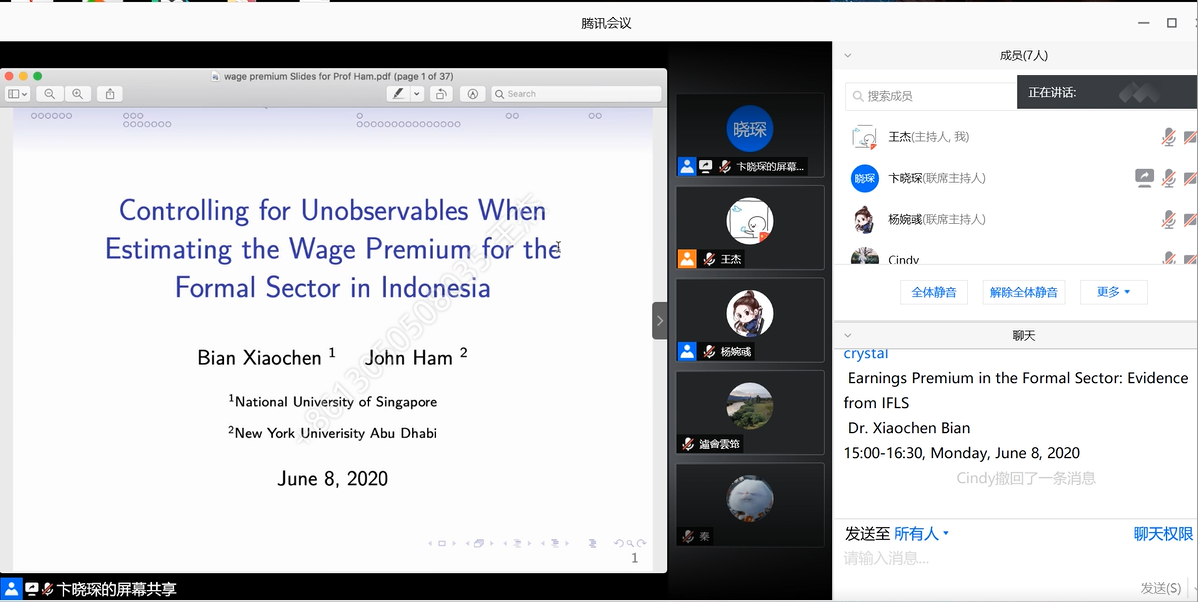This screenshot has width=1198, height=602.
Task: Click slide title 'Controlling for Unobservables When'
Action: click(332, 210)
